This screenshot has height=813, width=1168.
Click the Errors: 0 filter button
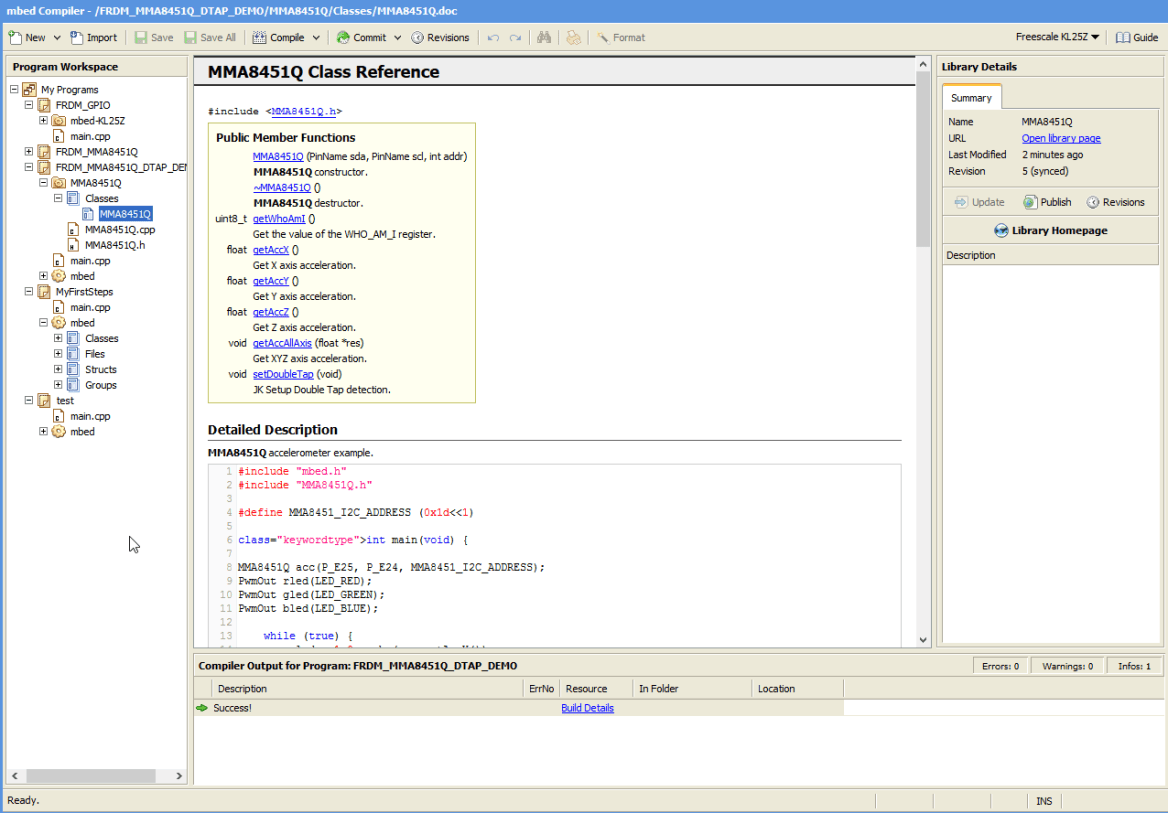[x=1000, y=666]
